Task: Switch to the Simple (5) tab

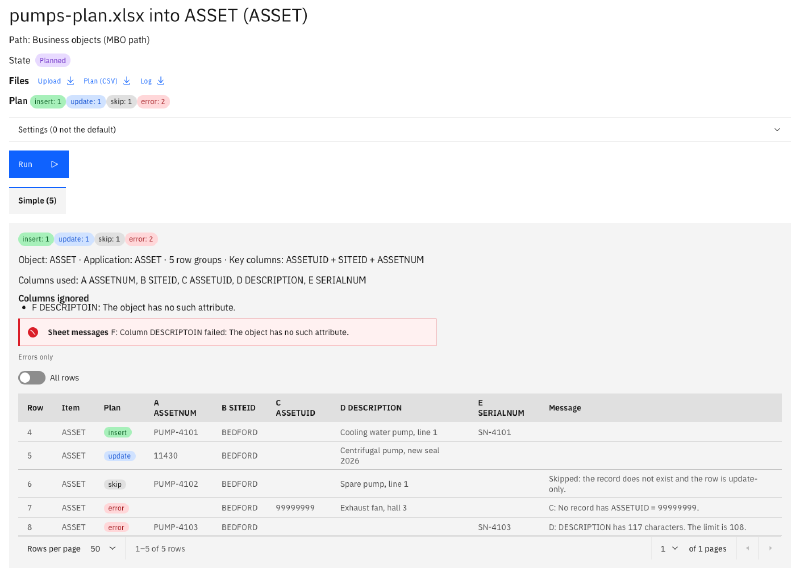Action: click(x=37, y=201)
